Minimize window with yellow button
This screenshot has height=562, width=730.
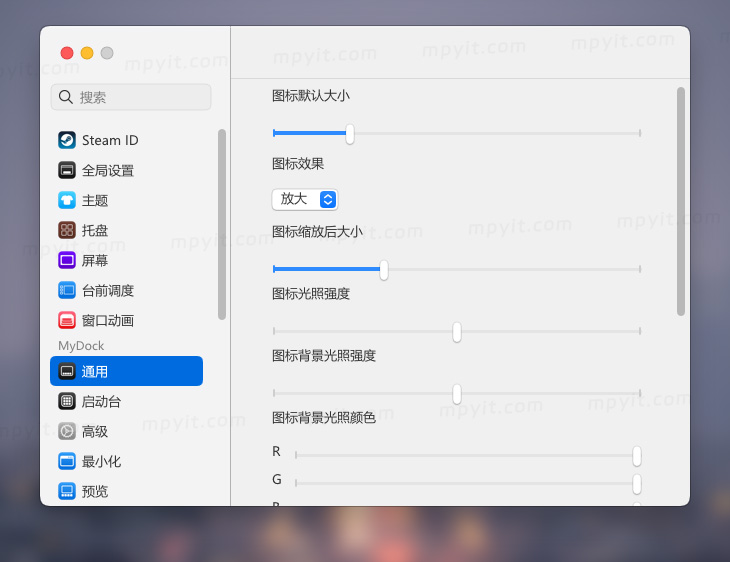87,53
